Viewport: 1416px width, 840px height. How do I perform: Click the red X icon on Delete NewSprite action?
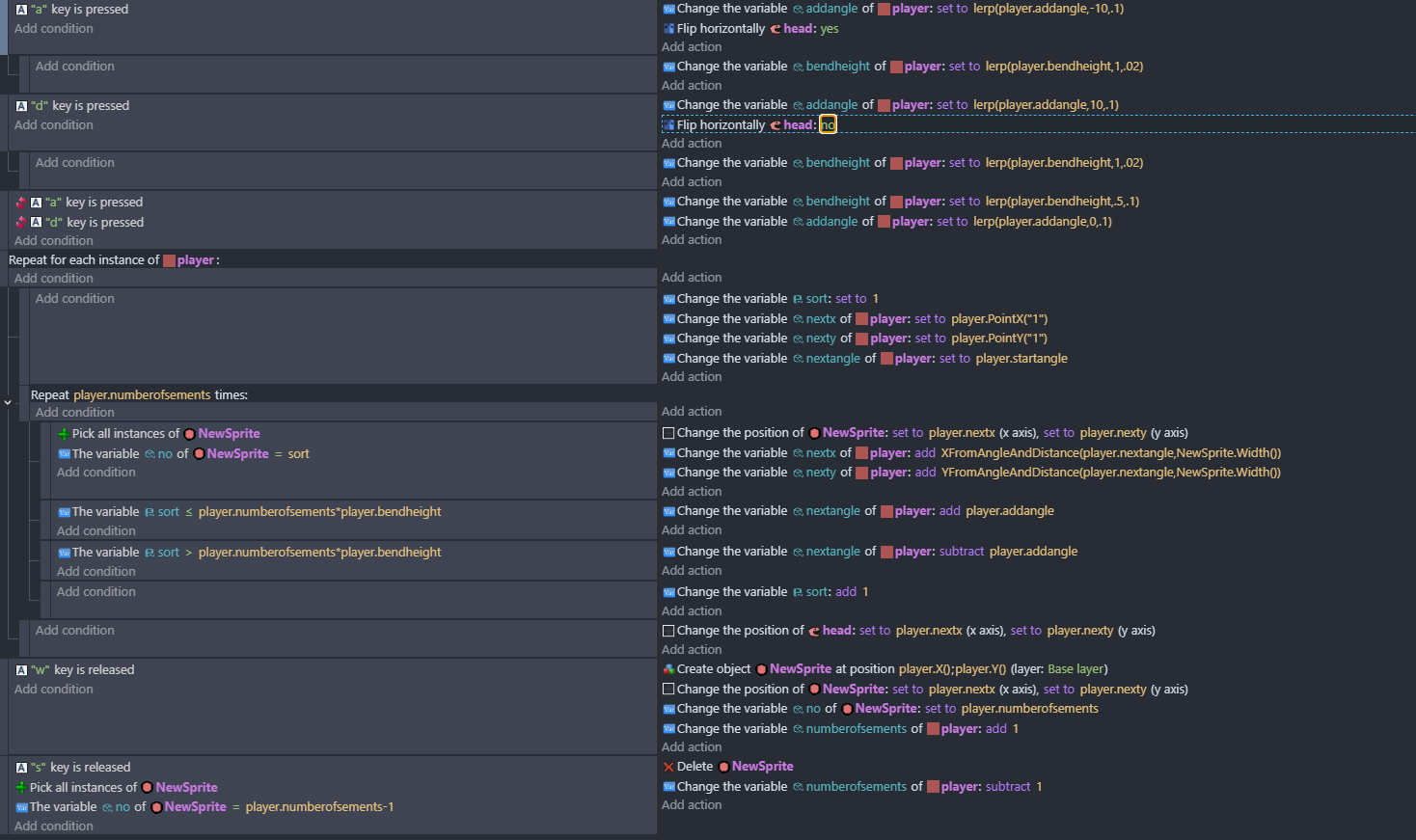[x=668, y=767]
